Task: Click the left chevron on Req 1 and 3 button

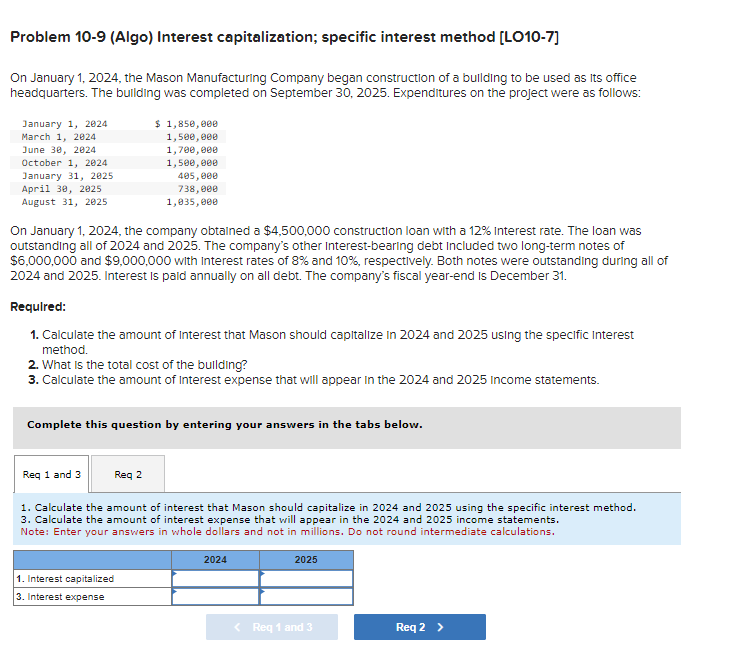Action: [237, 627]
